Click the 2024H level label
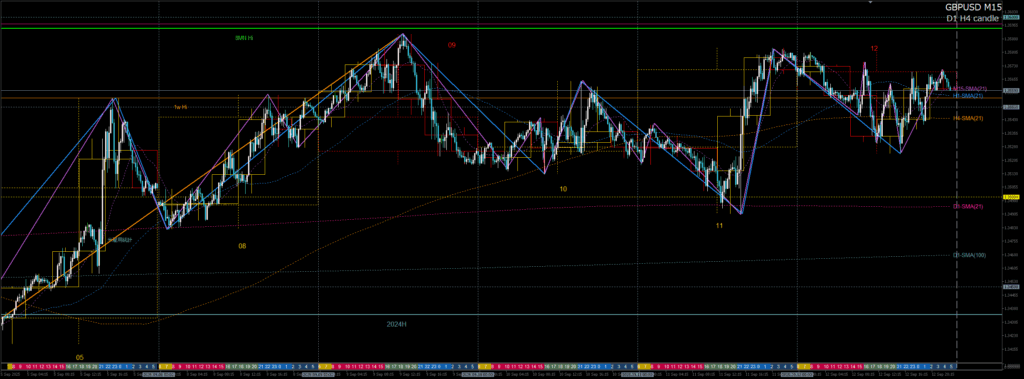1024x379 pixels. tap(396, 324)
